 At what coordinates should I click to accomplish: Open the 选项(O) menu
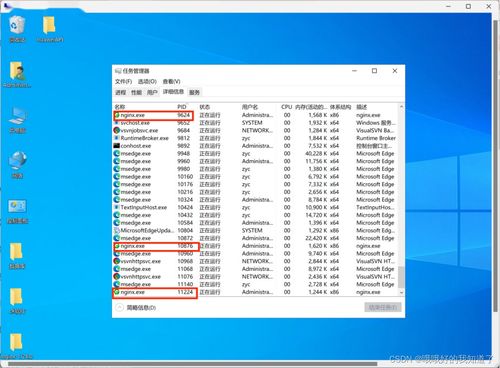147,81
